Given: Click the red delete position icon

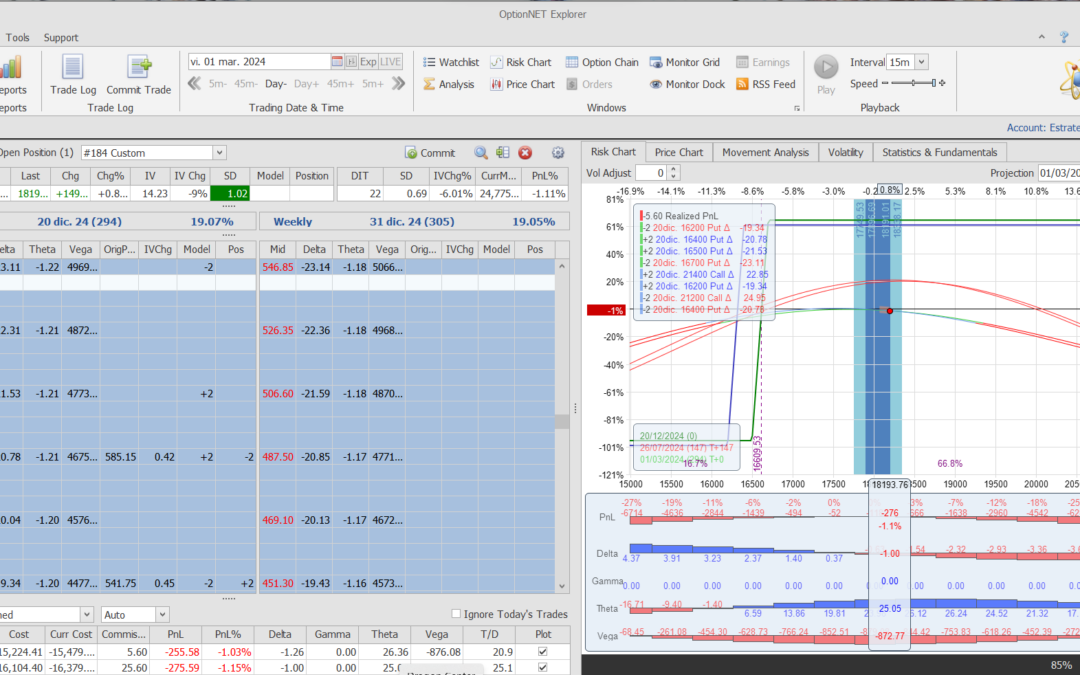Looking at the screenshot, I should coord(525,153).
